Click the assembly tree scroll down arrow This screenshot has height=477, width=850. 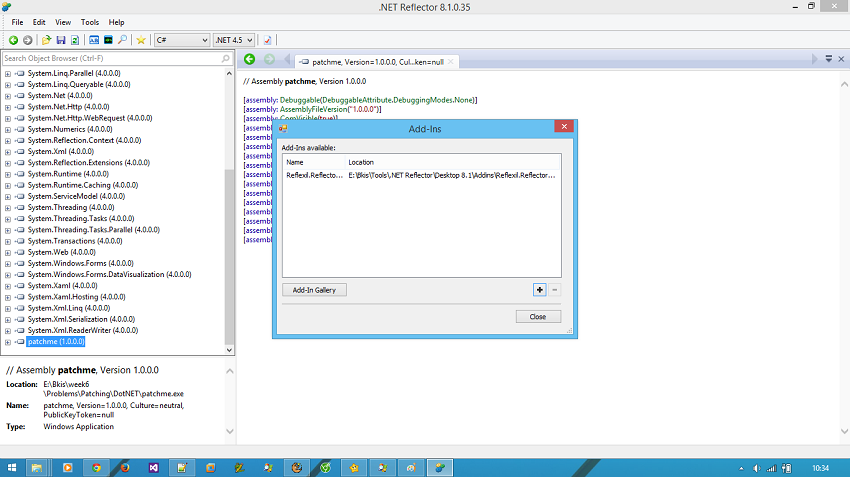pyautogui.click(x=229, y=350)
